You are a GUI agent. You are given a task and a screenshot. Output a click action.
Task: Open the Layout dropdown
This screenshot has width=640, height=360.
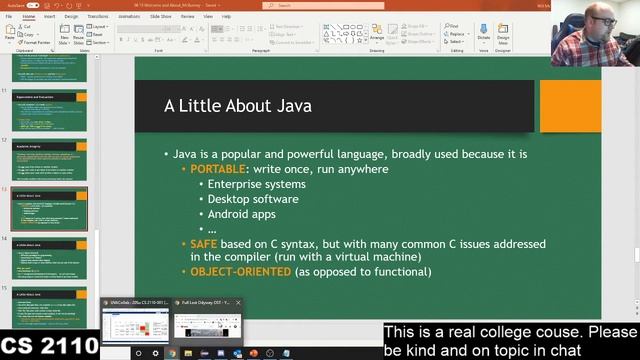[98, 27]
